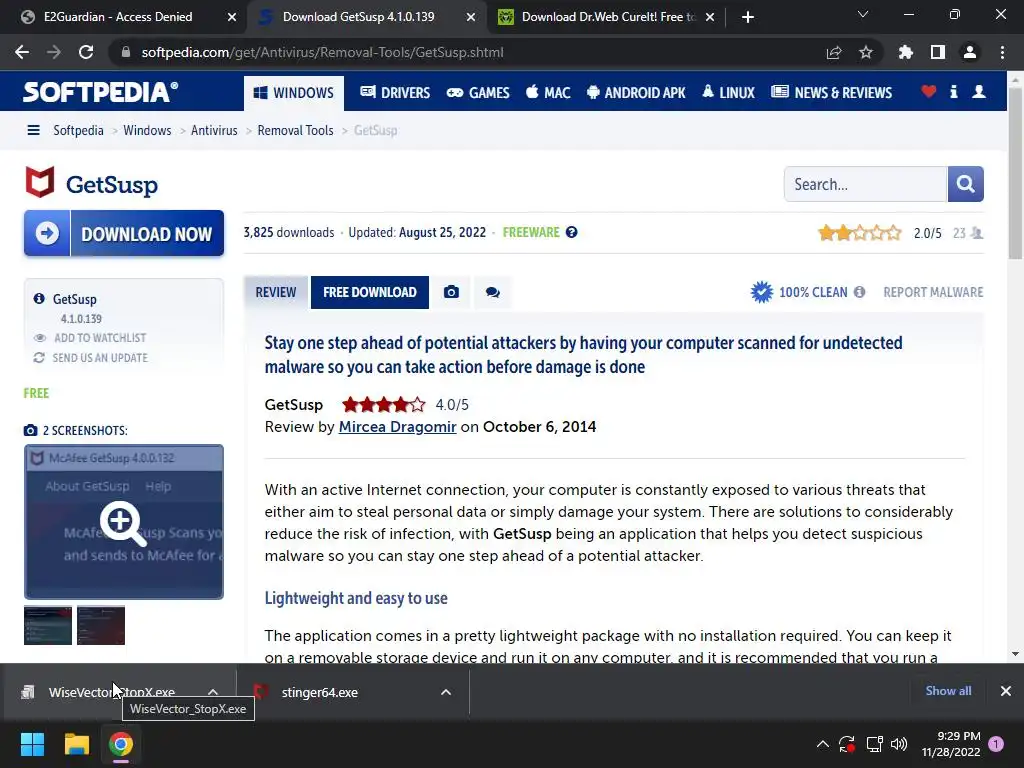Viewport: 1024px width, 768px height.
Task: Click Show all downloads
Action: (x=948, y=691)
